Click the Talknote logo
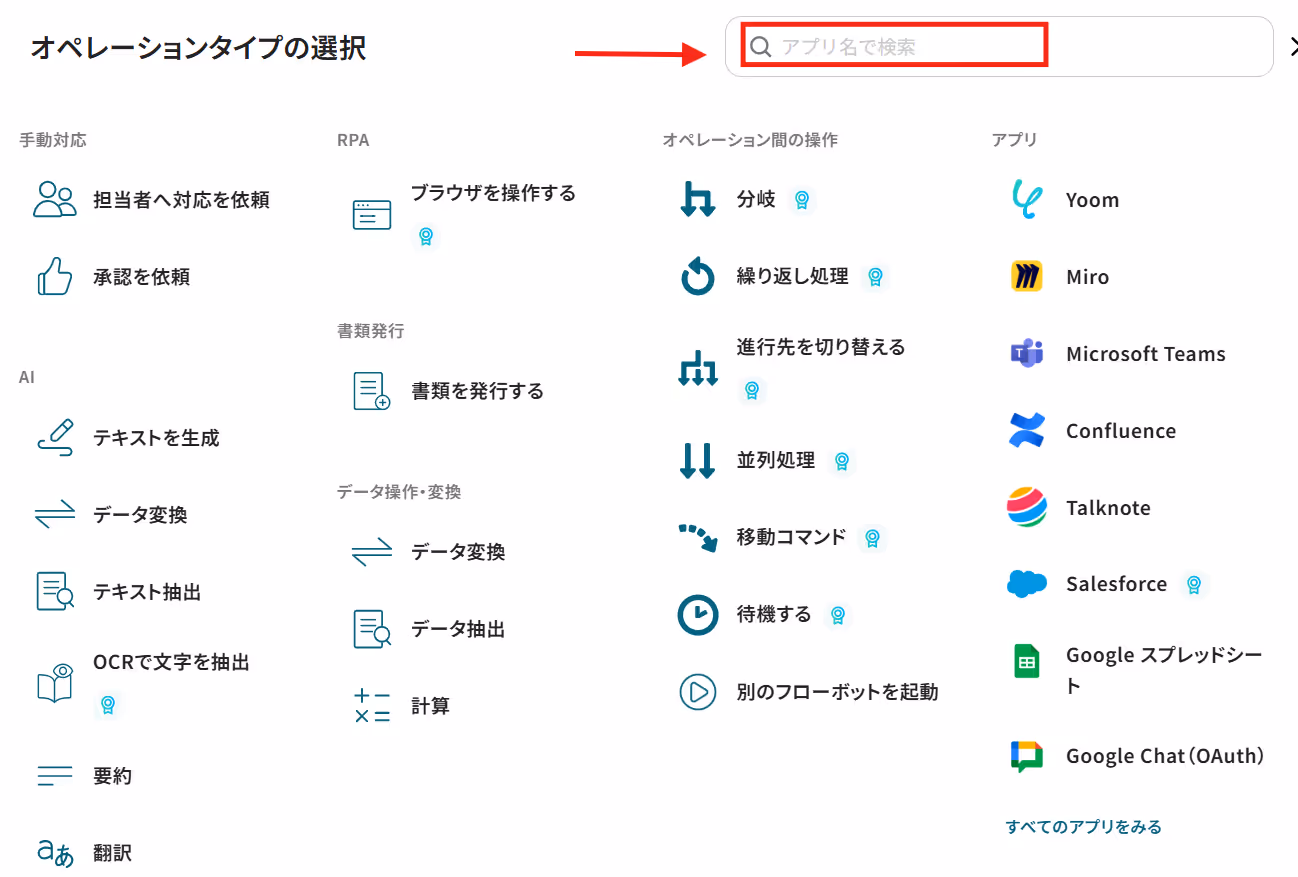Viewport: 1298px width, 877px height. click(x=1027, y=508)
